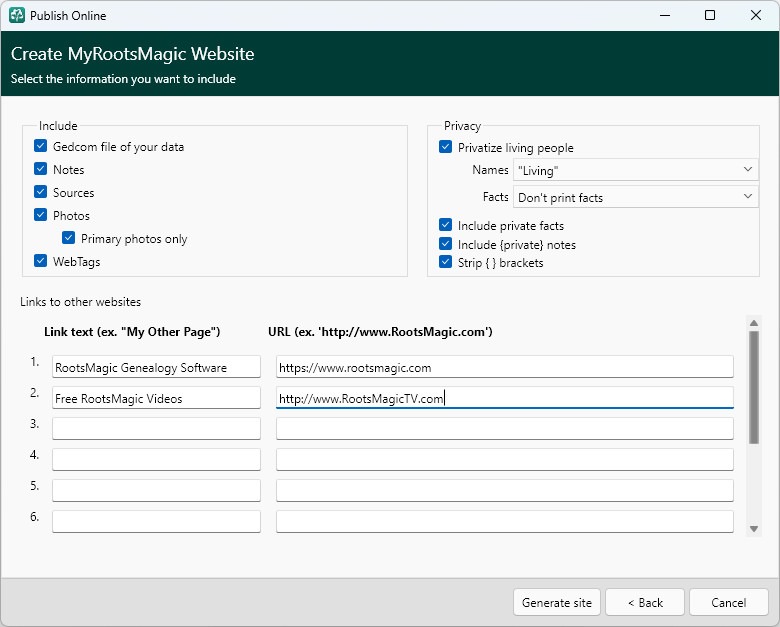This screenshot has height=627, width=780.
Task: Maximize the Publish Online window
Action: point(710,15)
